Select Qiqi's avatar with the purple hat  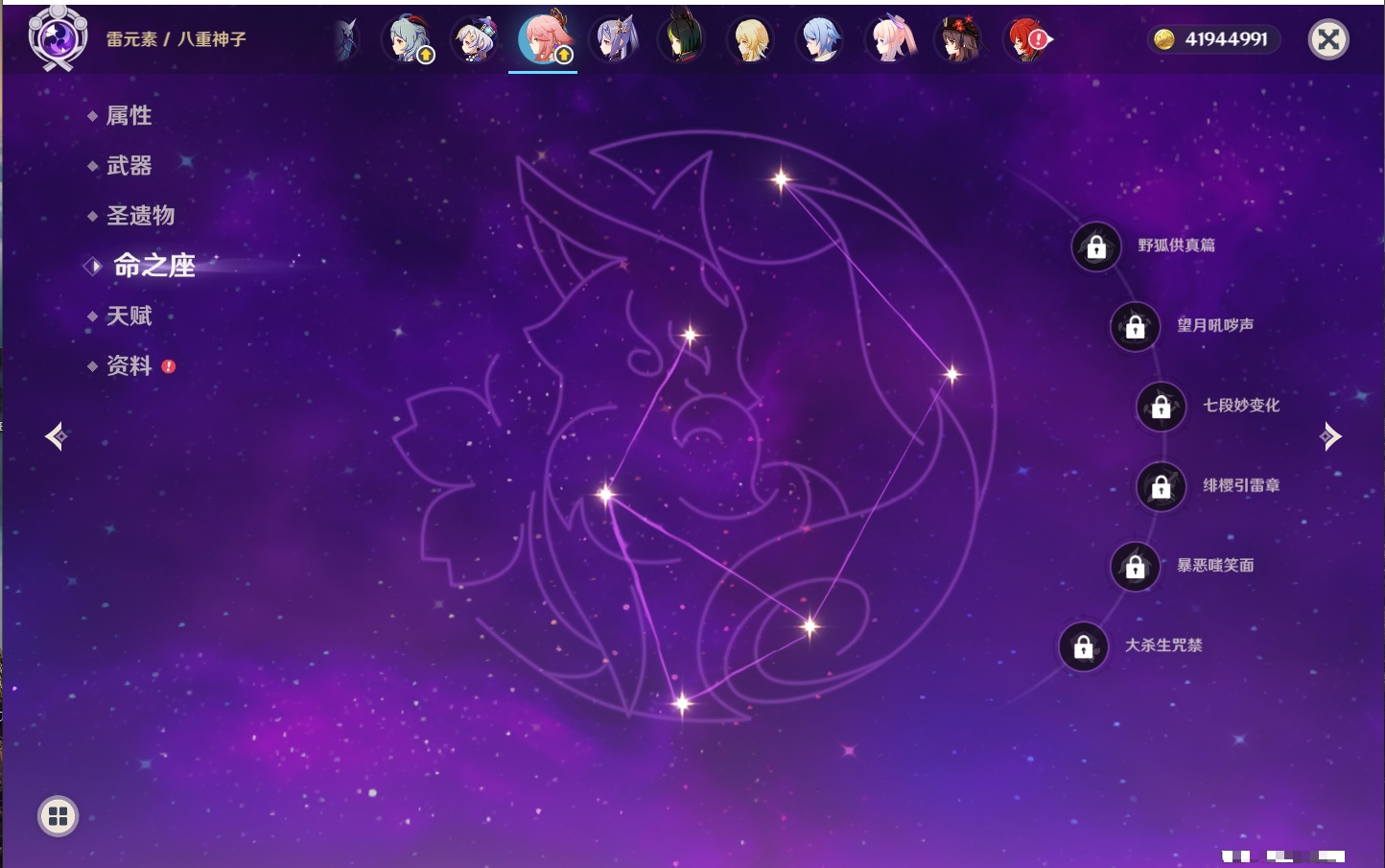[x=475, y=39]
